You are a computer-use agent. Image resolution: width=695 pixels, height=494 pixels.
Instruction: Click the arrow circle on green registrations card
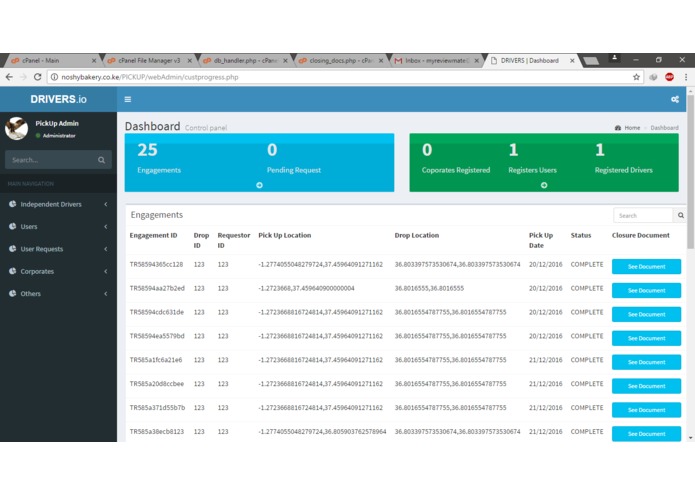click(x=544, y=185)
